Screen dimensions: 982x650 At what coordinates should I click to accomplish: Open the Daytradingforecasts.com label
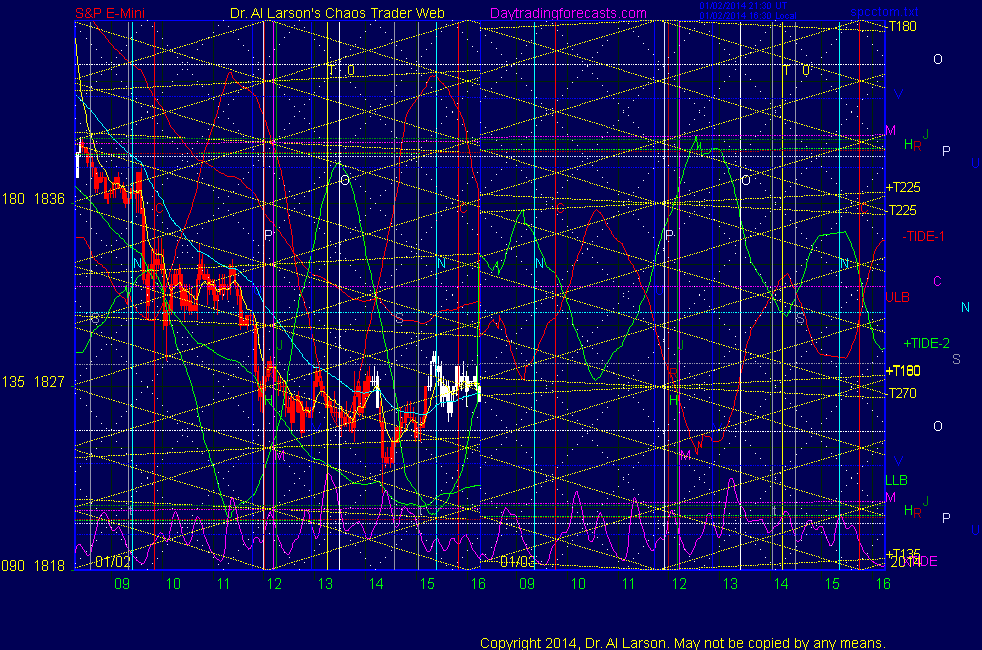pyautogui.click(x=568, y=13)
